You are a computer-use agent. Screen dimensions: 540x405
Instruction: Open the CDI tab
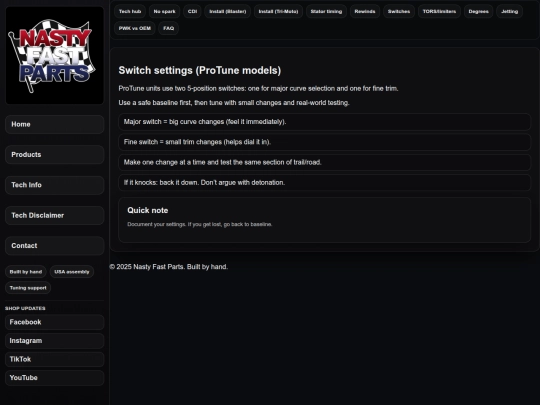click(192, 11)
